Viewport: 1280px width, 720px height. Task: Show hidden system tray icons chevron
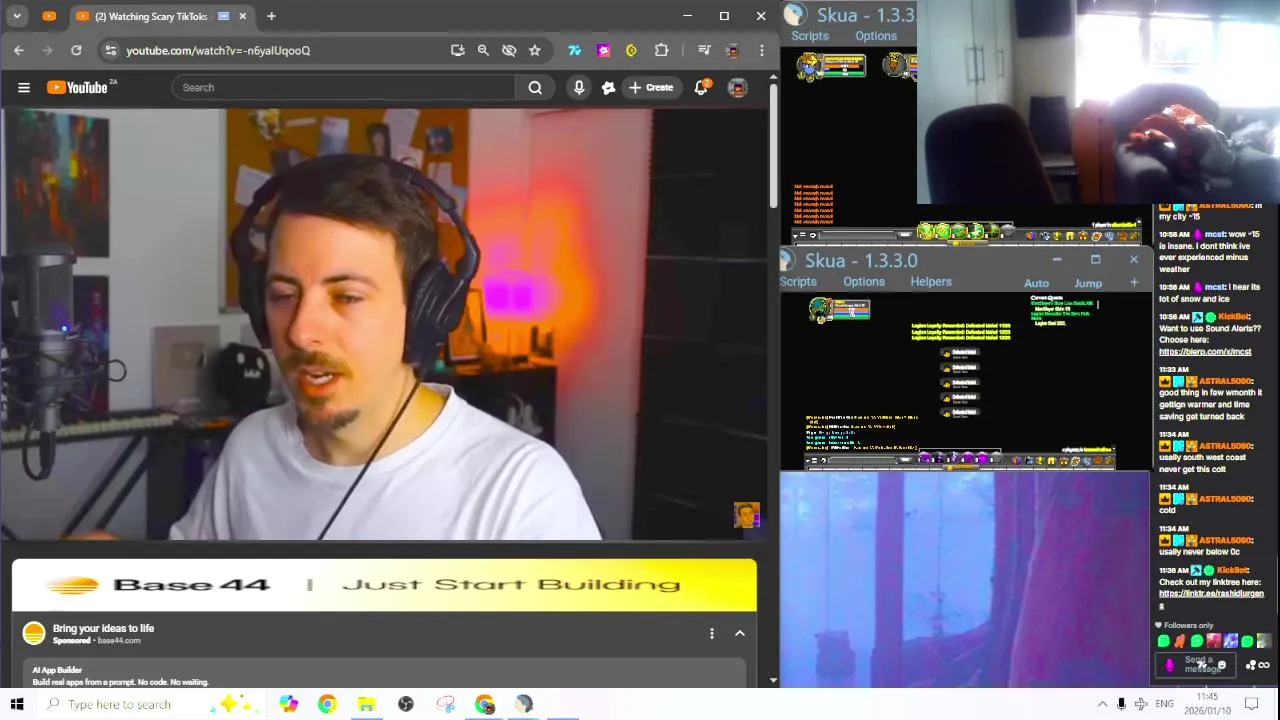pyautogui.click(x=1102, y=704)
